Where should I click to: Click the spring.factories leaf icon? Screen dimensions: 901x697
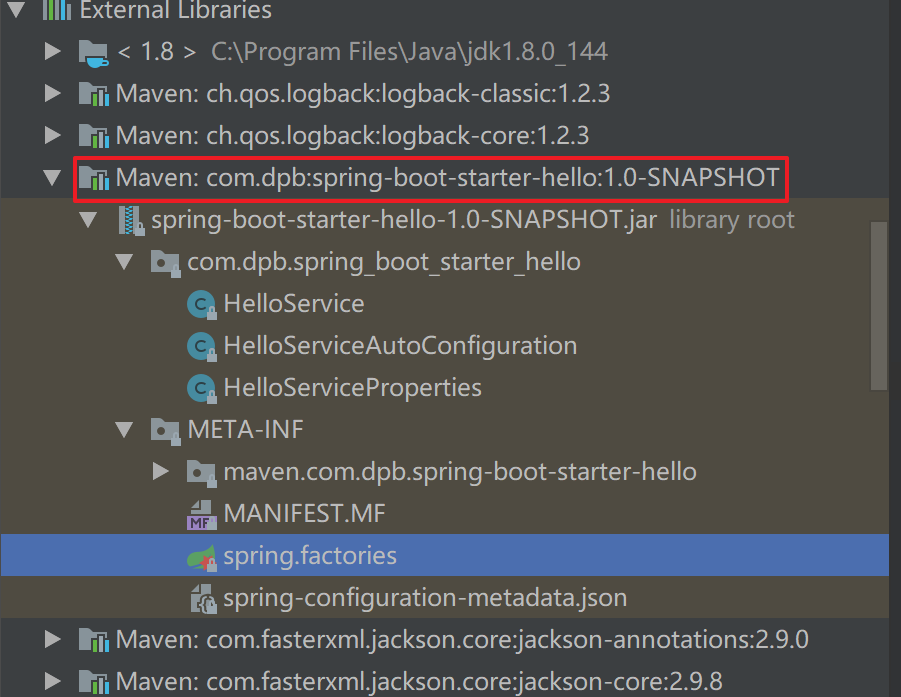click(x=202, y=557)
